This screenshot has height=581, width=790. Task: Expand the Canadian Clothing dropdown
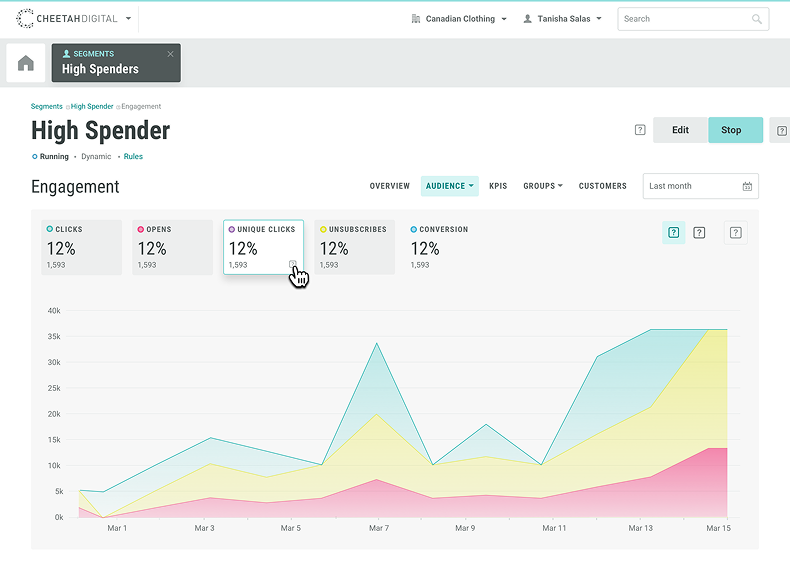pos(459,19)
